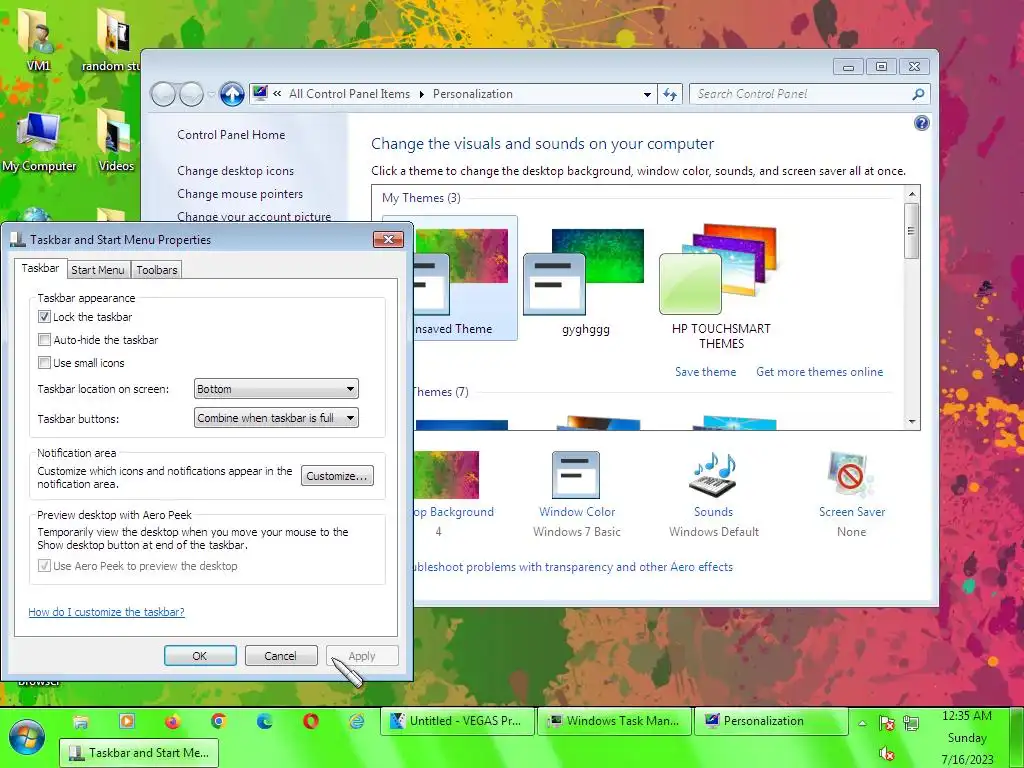The width and height of the screenshot is (1024, 768).
Task: Click the Control Panel help icon
Action: [921, 123]
